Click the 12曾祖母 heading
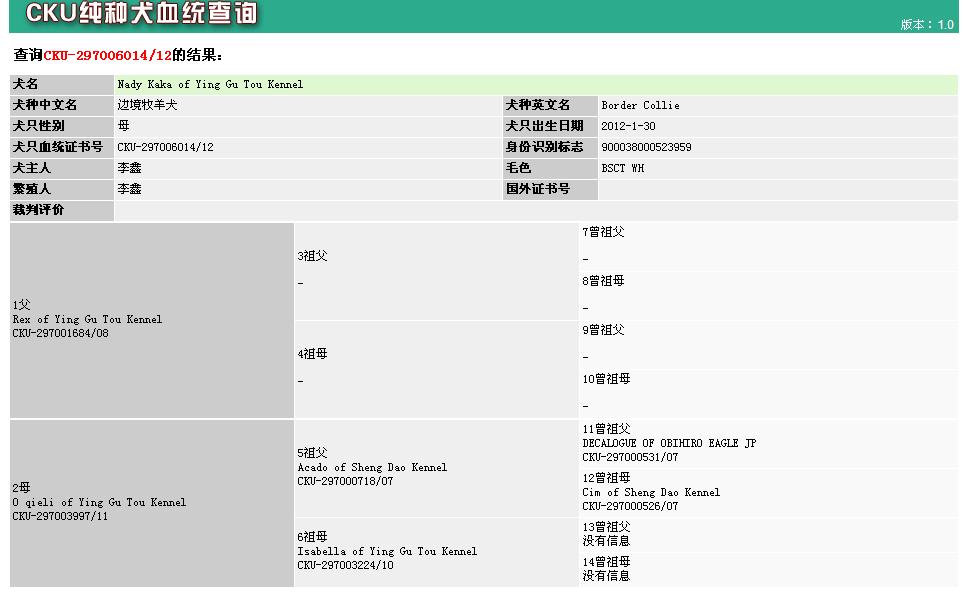The width and height of the screenshot is (963, 602). coord(606,479)
